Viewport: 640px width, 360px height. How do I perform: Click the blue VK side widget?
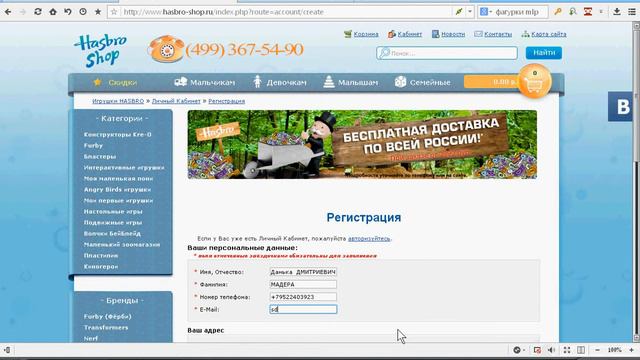[x=620, y=107]
